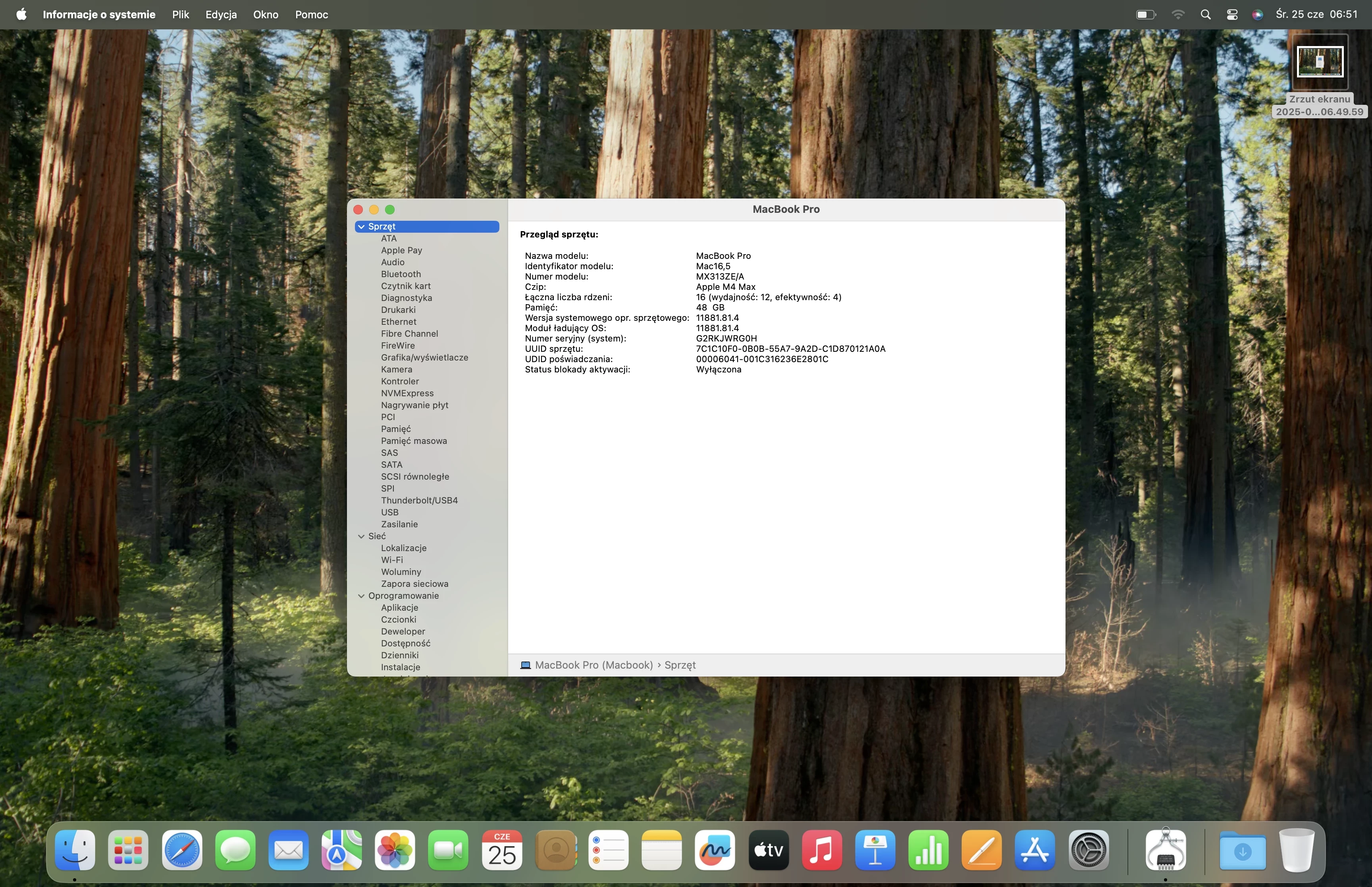Open Contacts app in Dock
Image resolution: width=1372 pixels, height=887 pixels.
(556, 850)
